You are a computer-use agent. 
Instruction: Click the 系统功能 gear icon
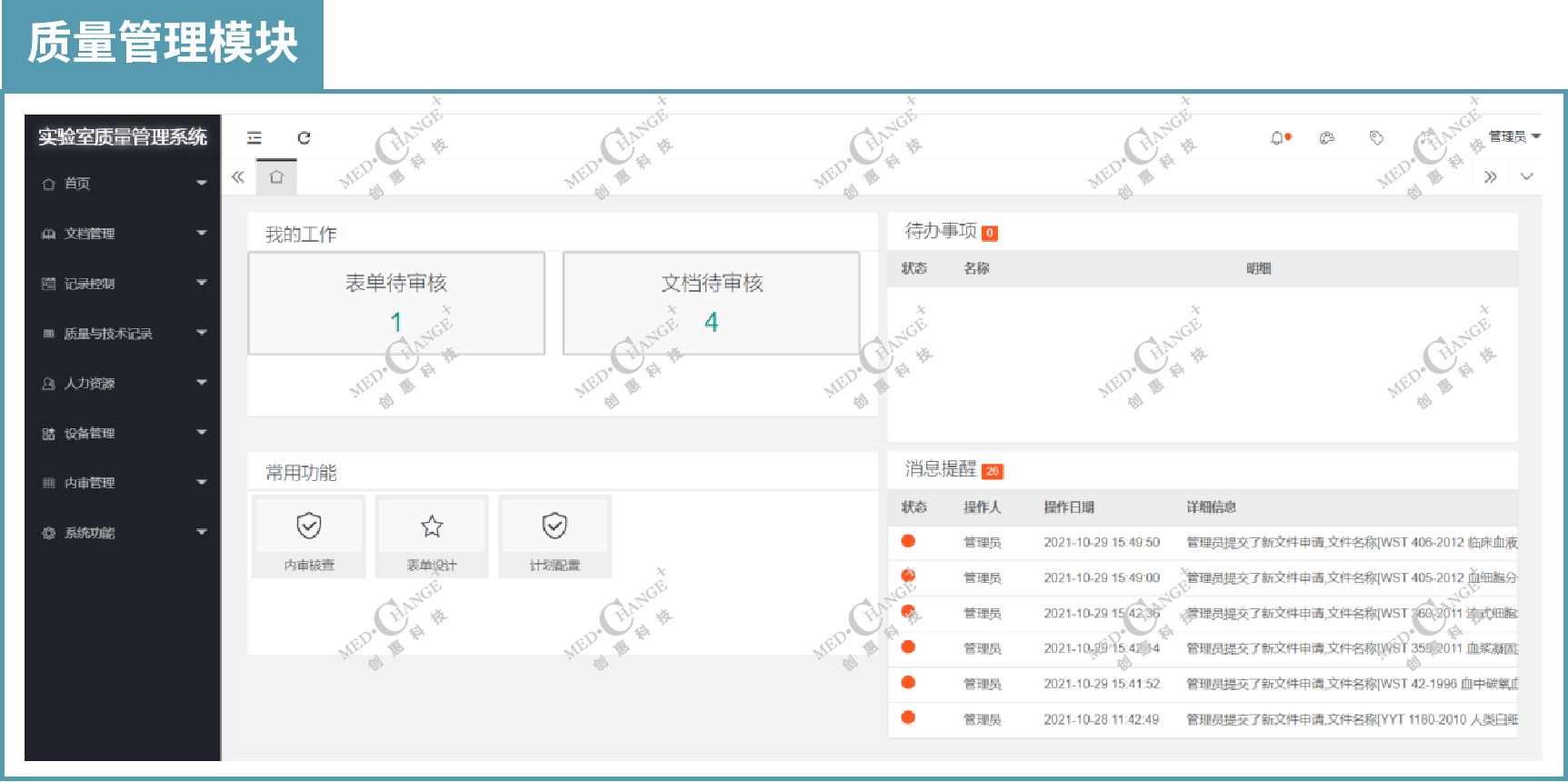coord(49,533)
